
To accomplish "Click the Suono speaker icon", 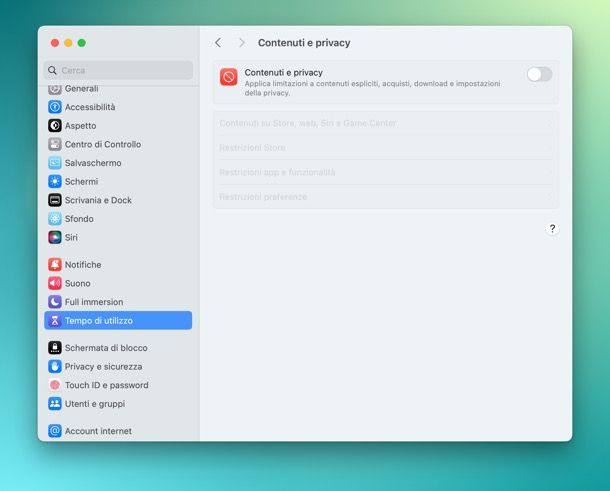I will pyautogui.click(x=55, y=284).
